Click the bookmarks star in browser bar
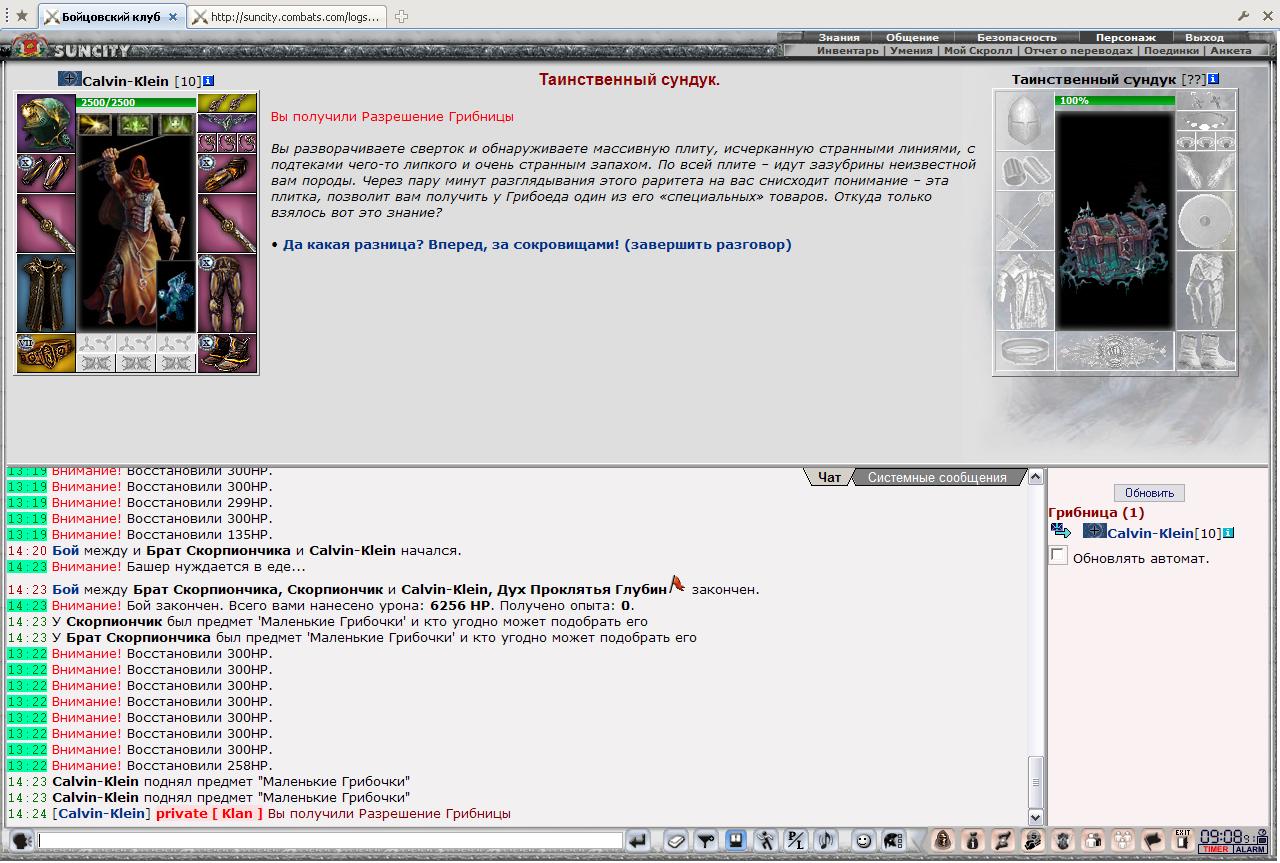 [x=22, y=16]
